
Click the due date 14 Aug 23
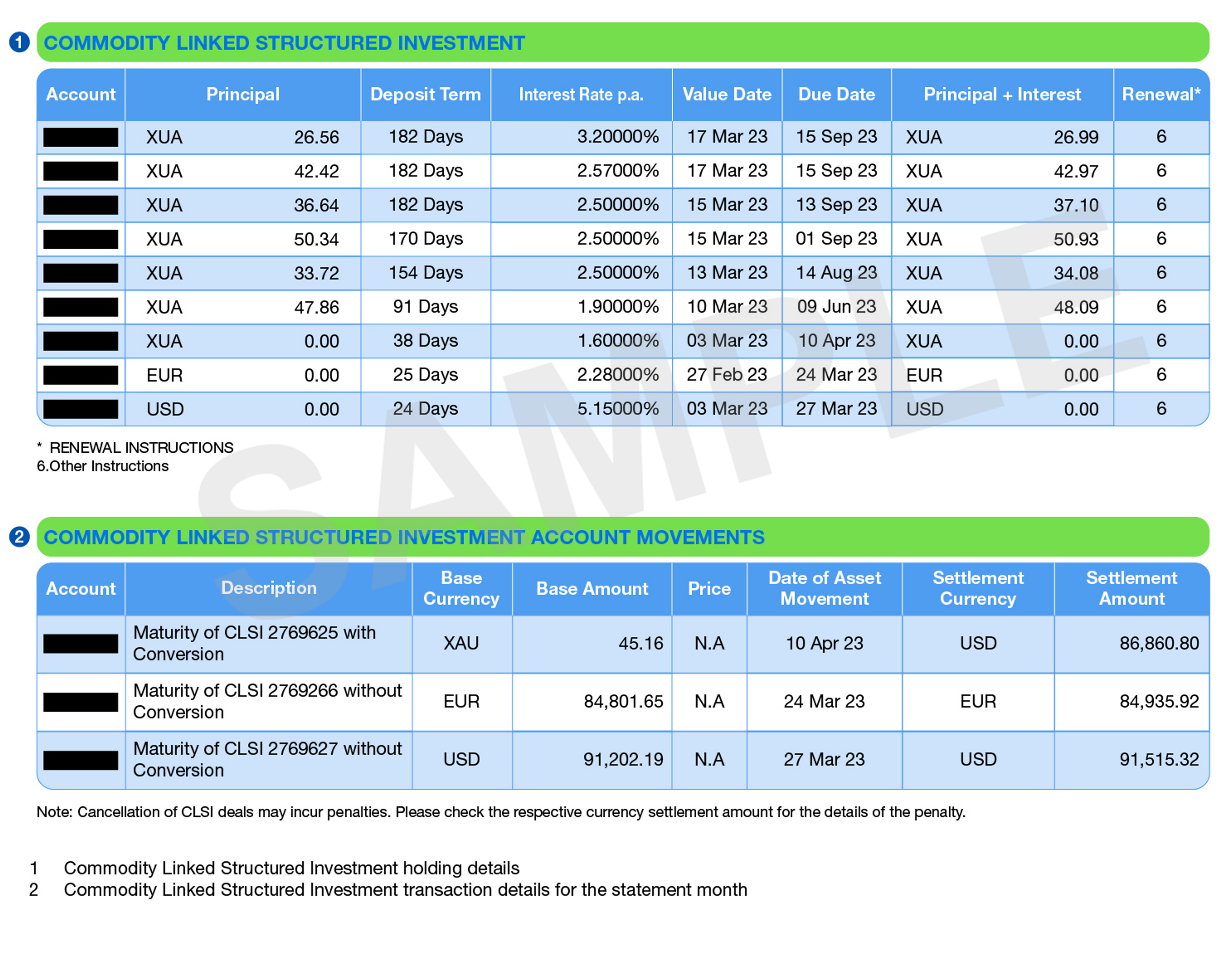point(837,273)
